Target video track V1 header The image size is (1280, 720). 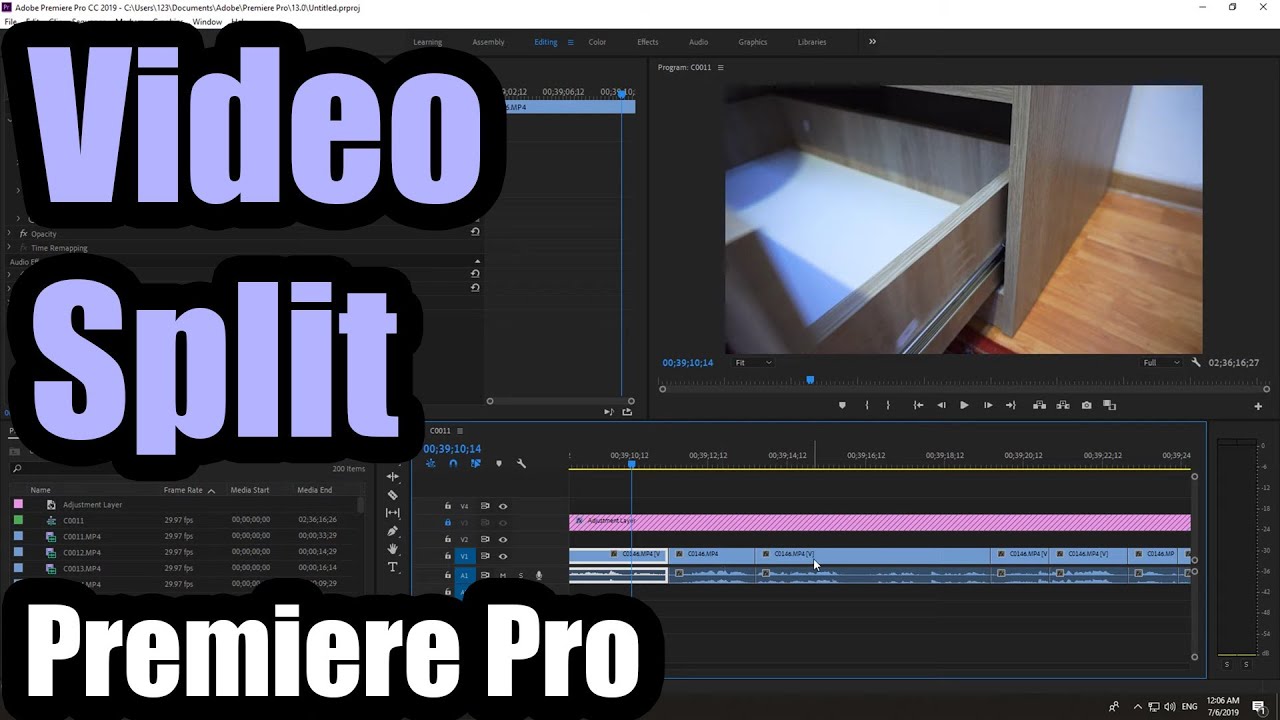tap(464, 556)
